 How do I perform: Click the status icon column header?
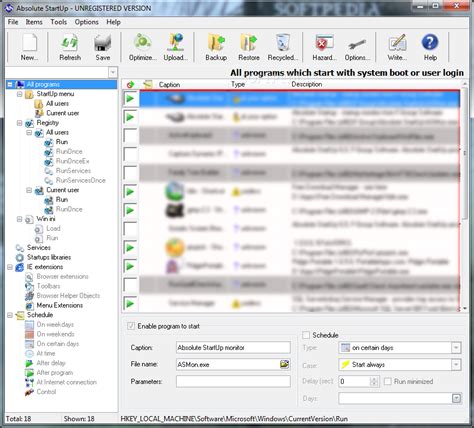click(x=130, y=85)
